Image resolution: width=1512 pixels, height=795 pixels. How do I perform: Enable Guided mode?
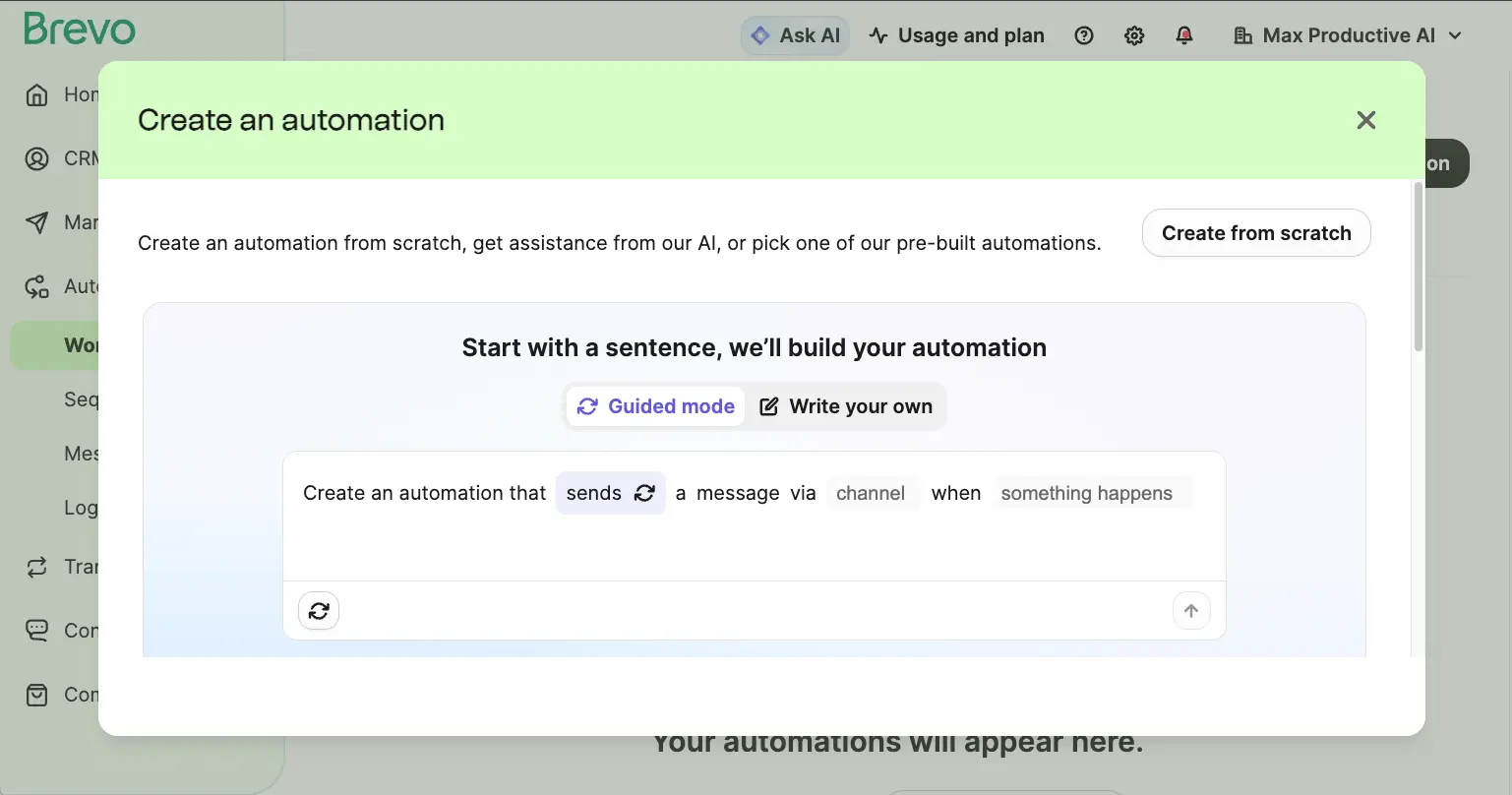pyautogui.click(x=655, y=405)
